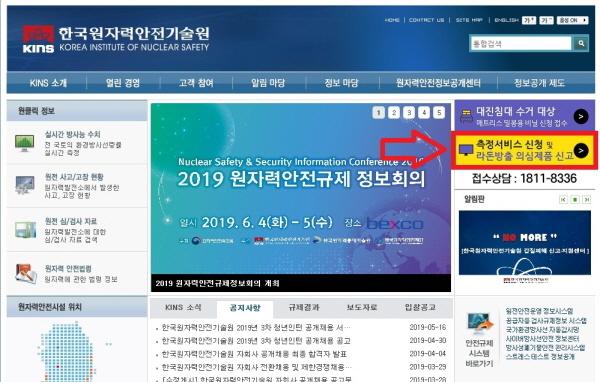Screen dimensions: 600x382
Task: Open 원전 사고/고장 현황 link
Action: (74, 177)
